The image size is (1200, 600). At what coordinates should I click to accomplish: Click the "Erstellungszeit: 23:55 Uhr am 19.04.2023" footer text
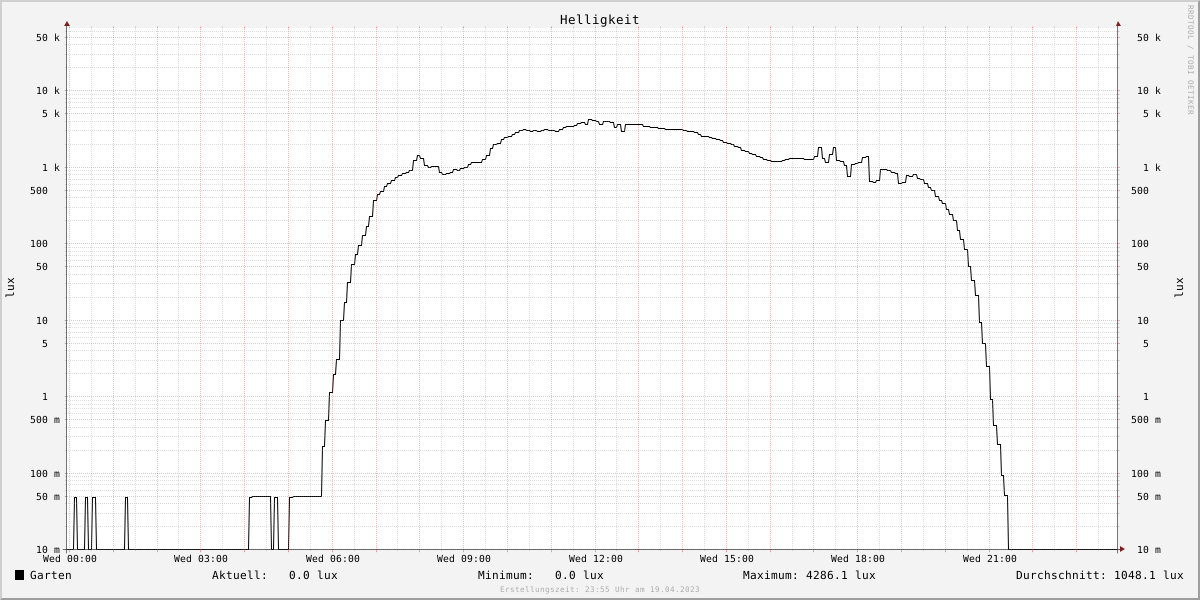point(600,590)
